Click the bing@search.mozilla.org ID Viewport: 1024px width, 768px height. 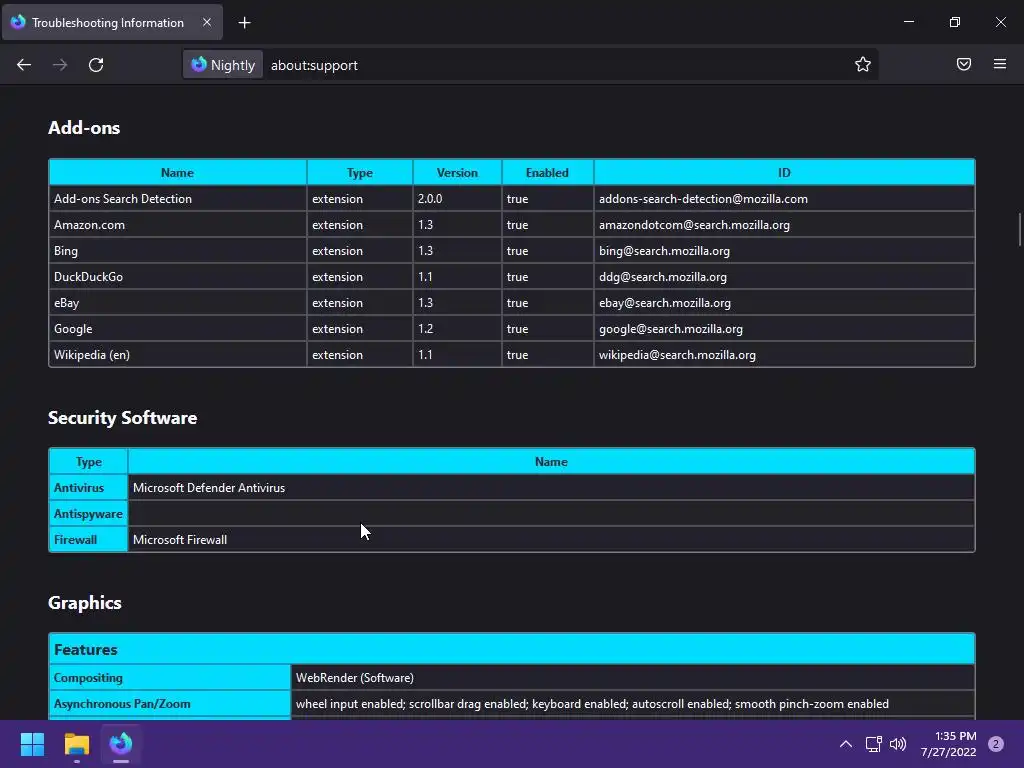pos(664,251)
